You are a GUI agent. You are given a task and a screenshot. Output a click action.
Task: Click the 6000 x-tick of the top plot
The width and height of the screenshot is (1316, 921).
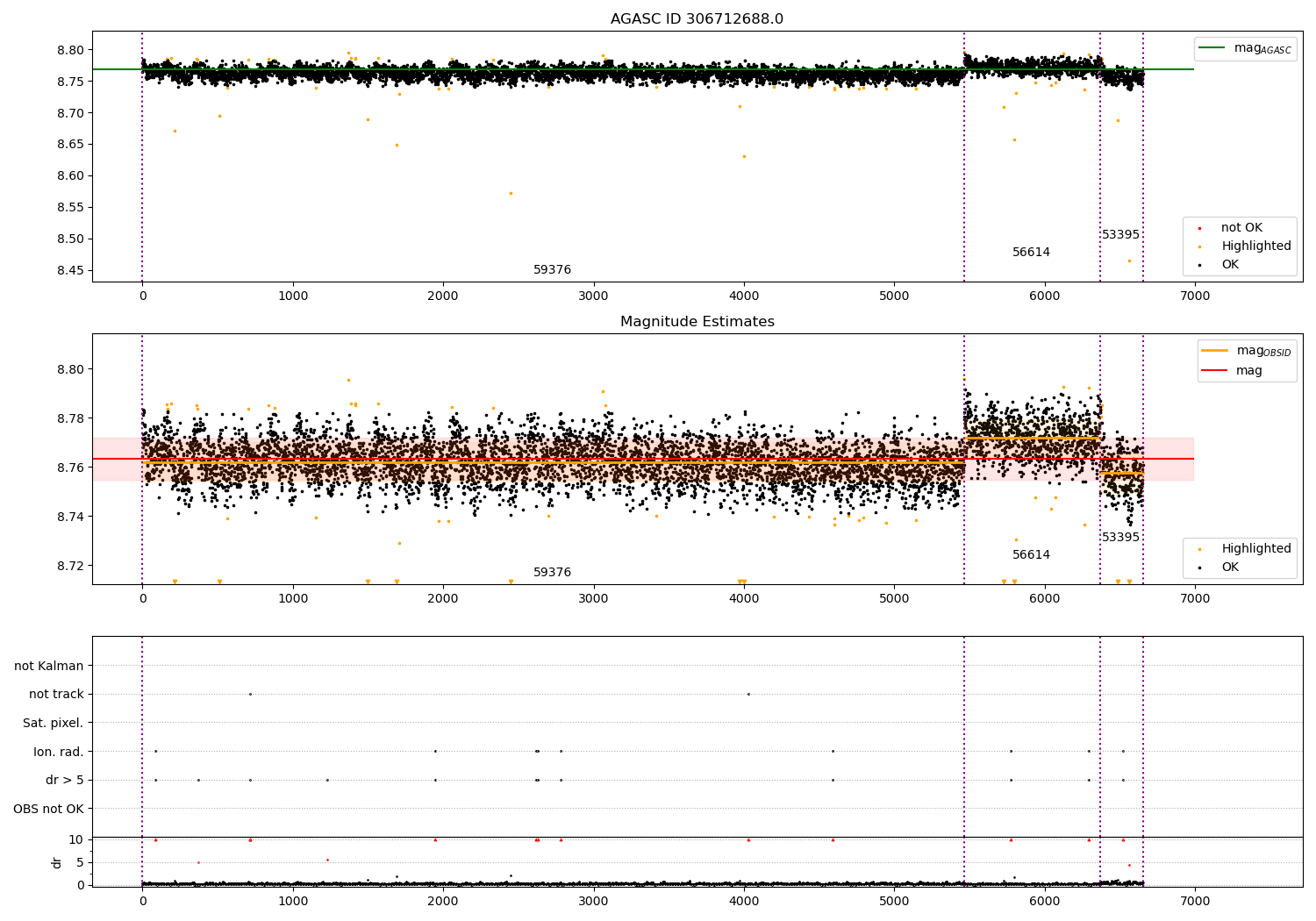(x=1045, y=296)
